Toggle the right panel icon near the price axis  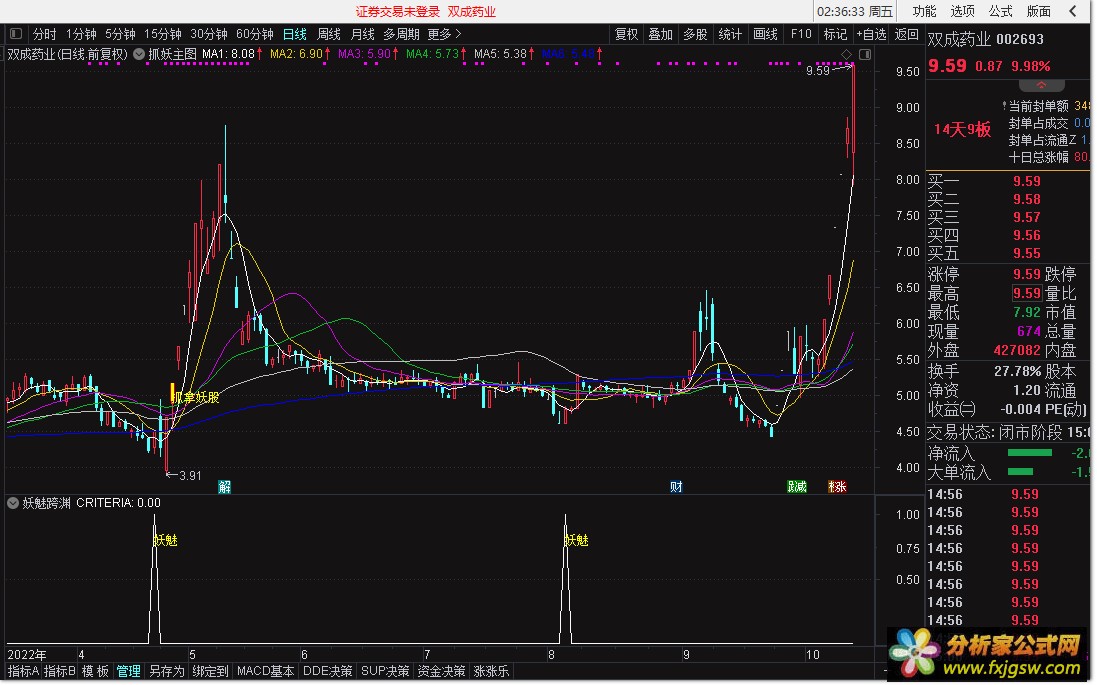(865, 54)
